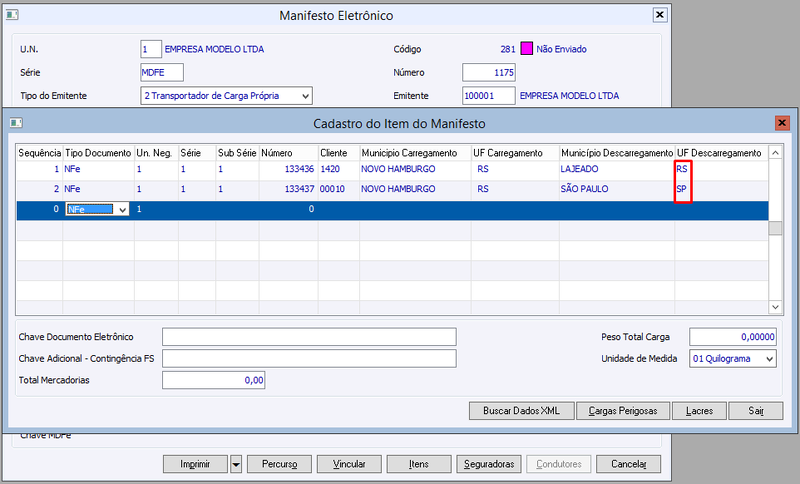Click the RS UF Descarregamento cell in row 1

coord(721,169)
